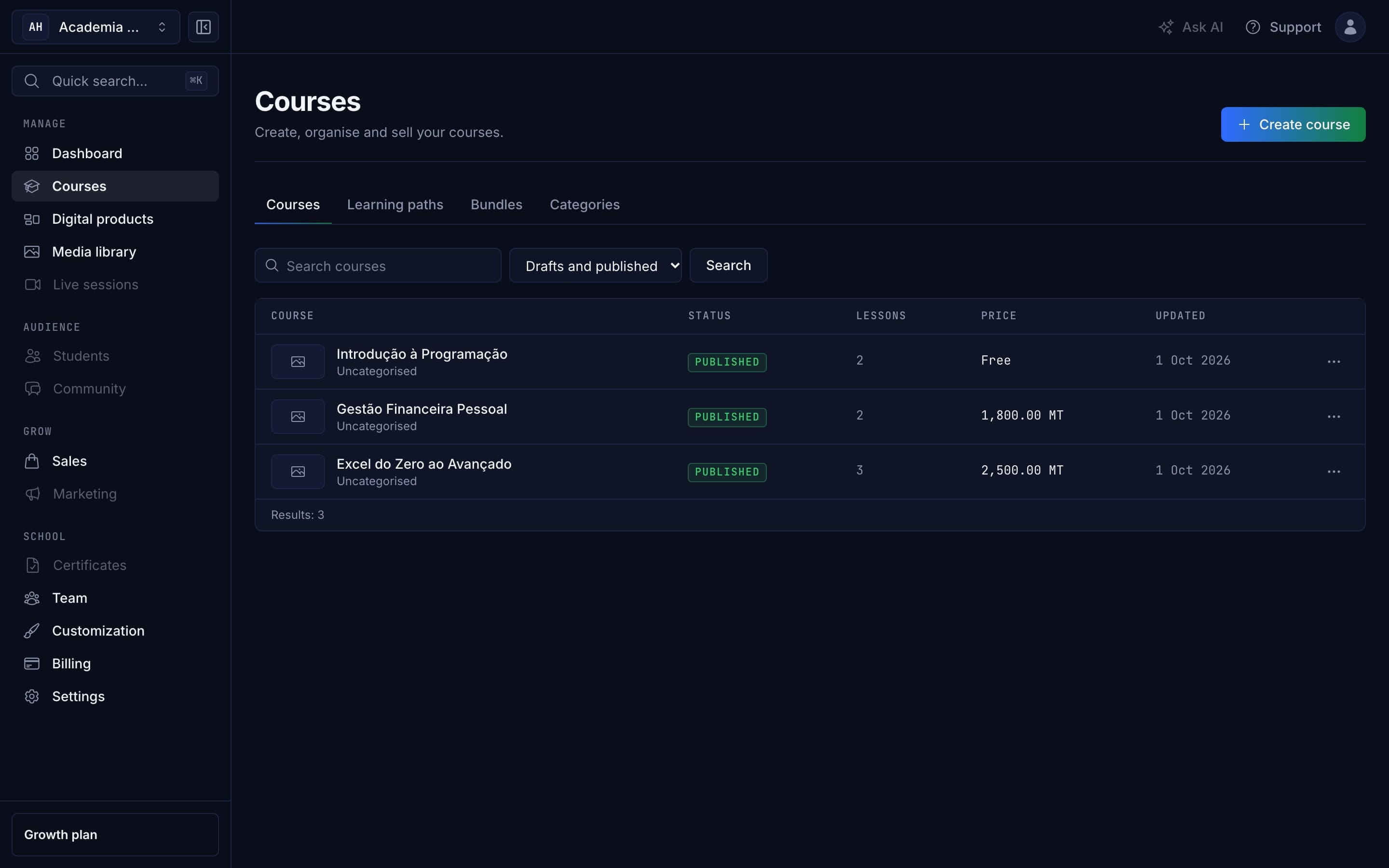Click the Search button
Viewport: 1389px width, 868px height.
(x=728, y=265)
